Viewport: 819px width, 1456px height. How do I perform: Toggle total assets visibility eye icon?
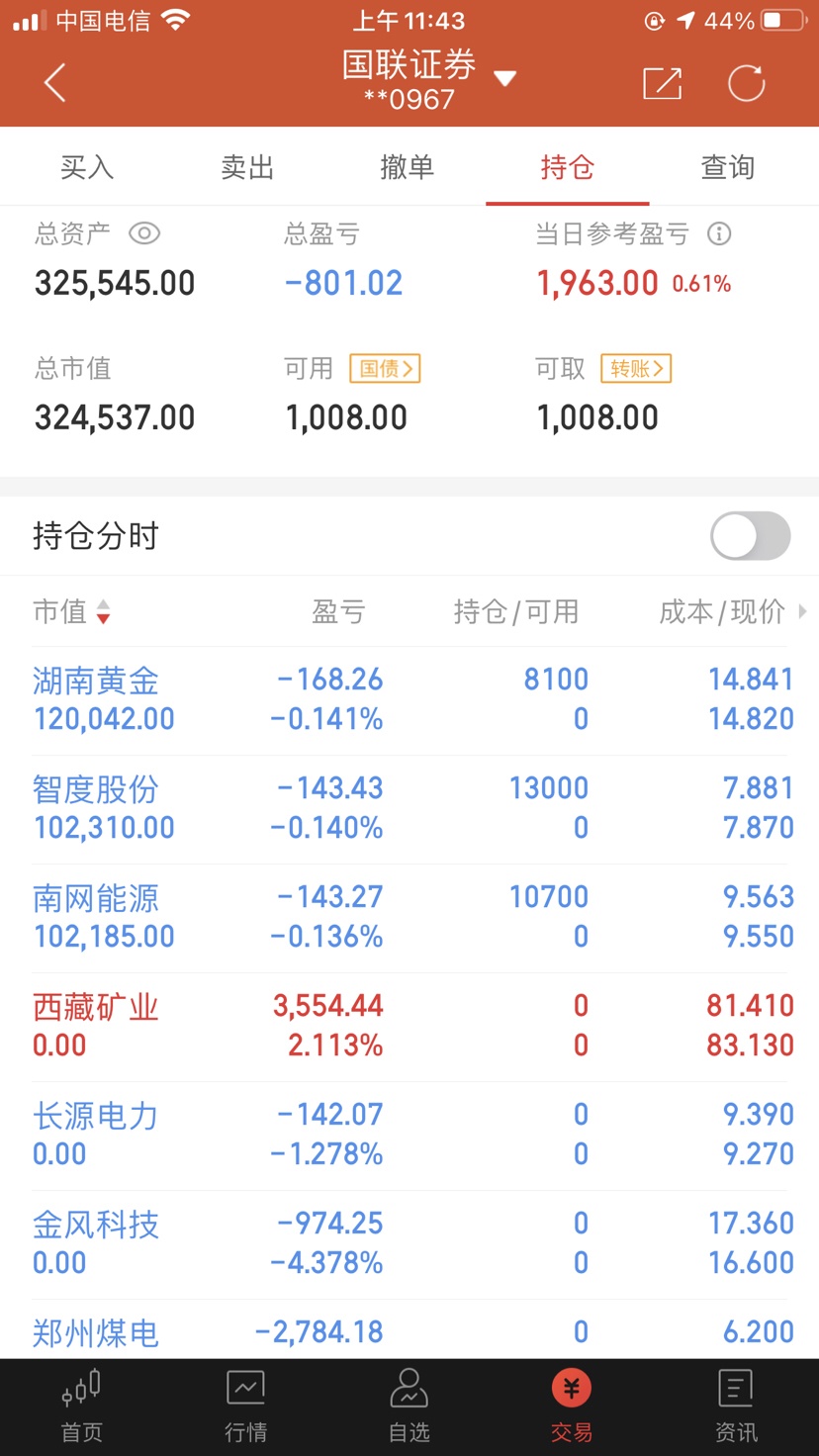click(144, 233)
